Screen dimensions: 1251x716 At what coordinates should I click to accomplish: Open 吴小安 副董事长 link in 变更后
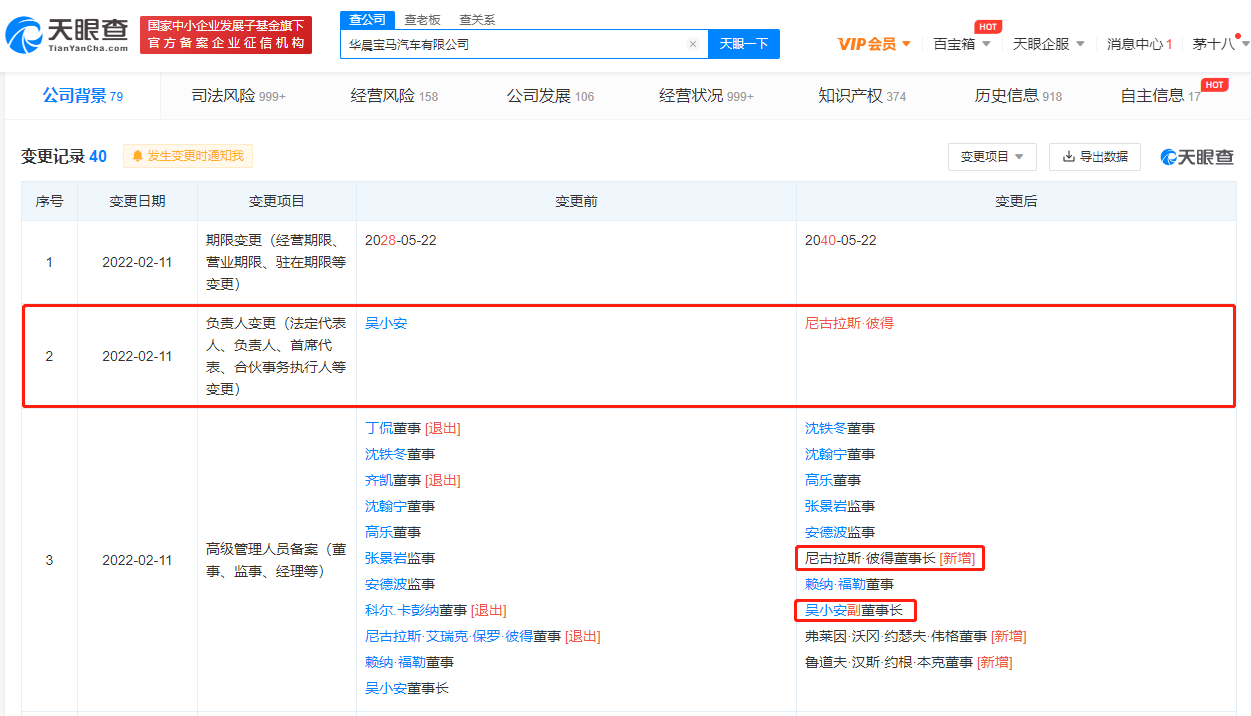[826, 610]
